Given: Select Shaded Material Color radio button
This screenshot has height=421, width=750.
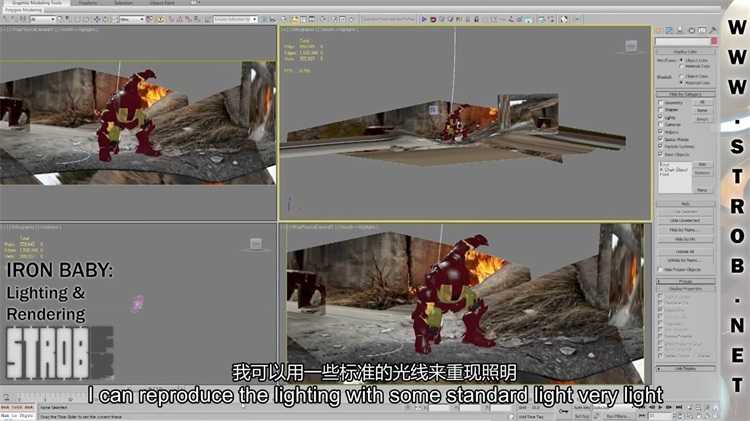Looking at the screenshot, I should [682, 82].
